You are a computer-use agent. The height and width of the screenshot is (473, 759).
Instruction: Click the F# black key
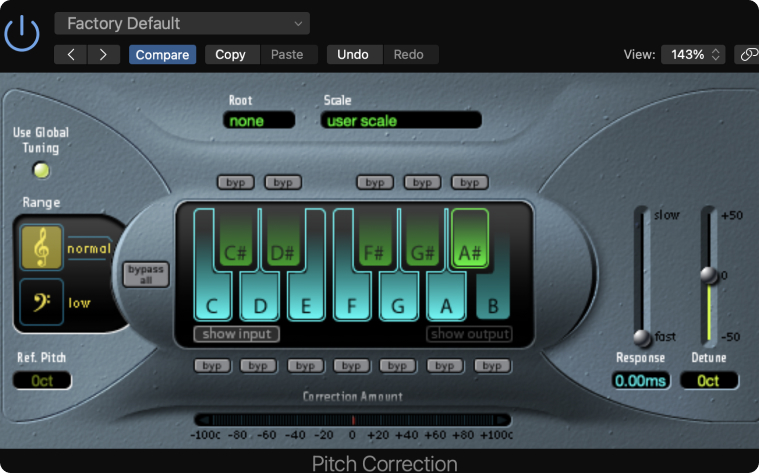pyautogui.click(x=374, y=240)
